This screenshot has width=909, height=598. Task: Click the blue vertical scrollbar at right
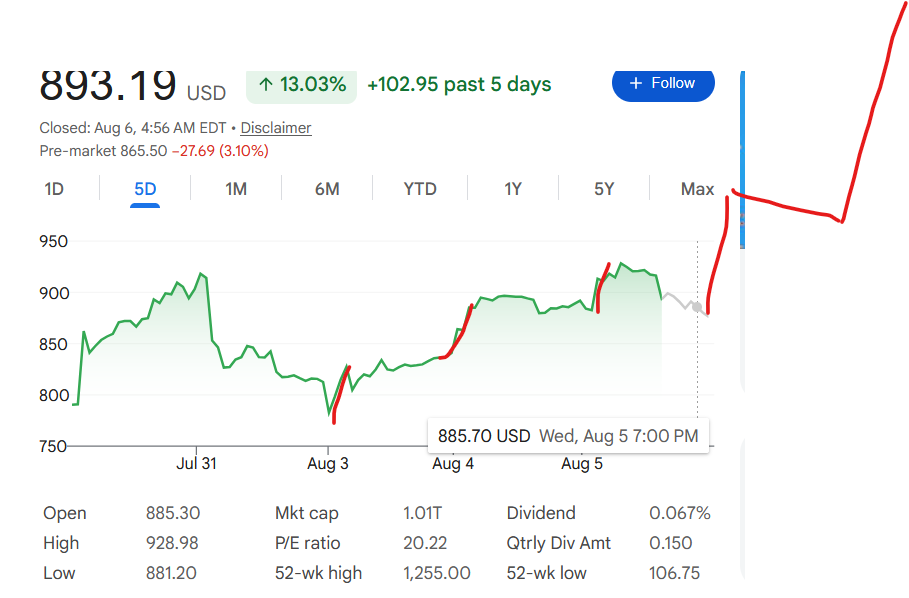coord(743,159)
